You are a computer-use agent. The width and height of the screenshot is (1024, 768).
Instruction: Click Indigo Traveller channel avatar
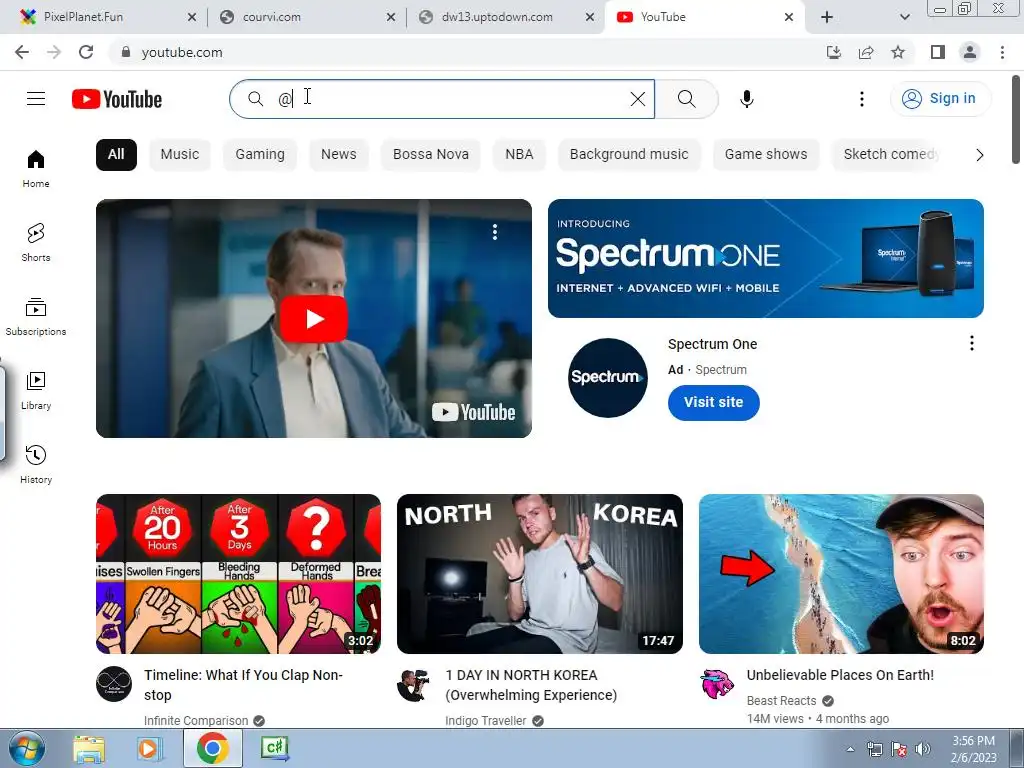click(x=415, y=684)
